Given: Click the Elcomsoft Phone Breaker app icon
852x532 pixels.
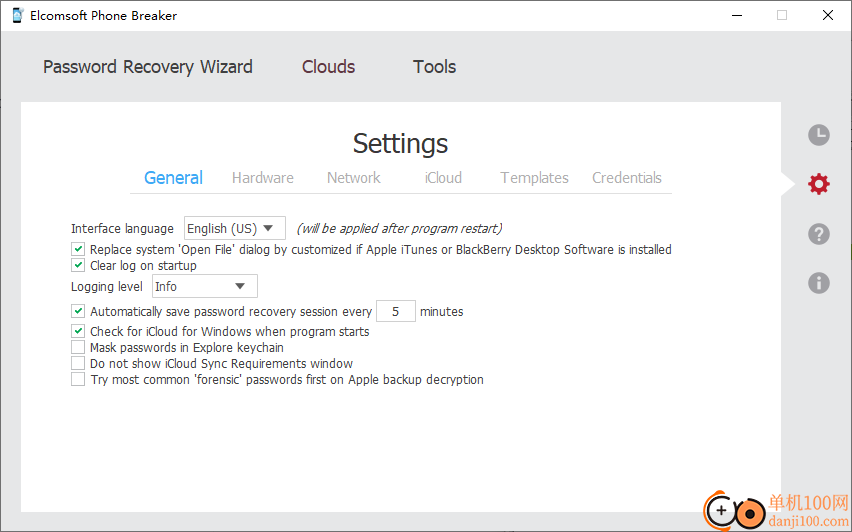Looking at the screenshot, I should point(17,15).
